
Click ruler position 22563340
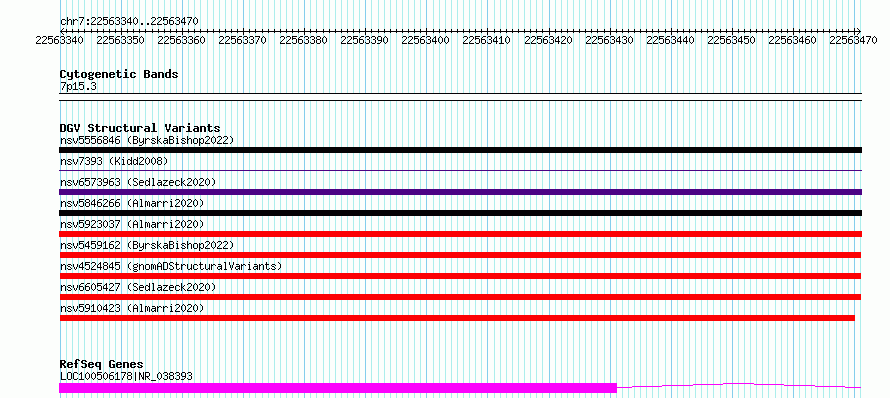point(59,40)
